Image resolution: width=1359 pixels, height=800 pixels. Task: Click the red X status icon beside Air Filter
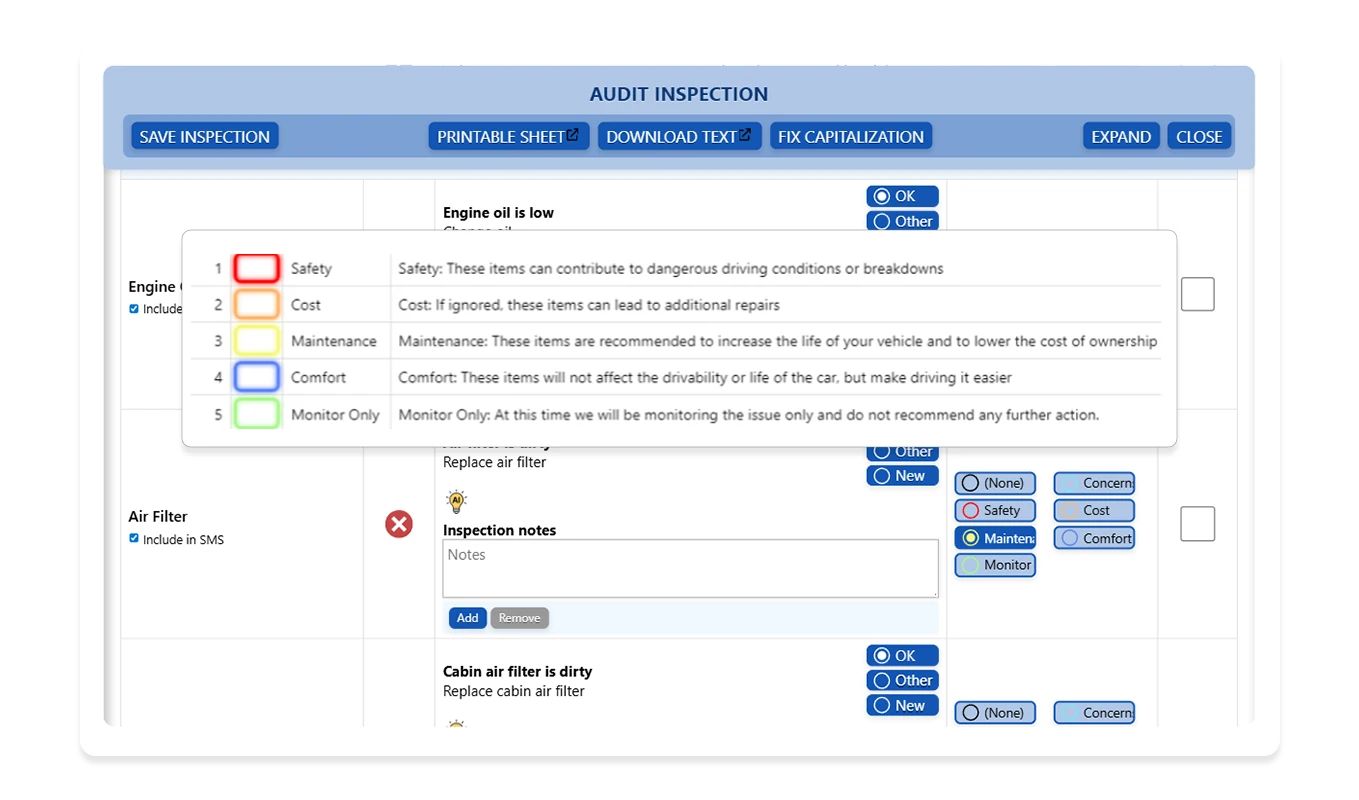pos(399,524)
